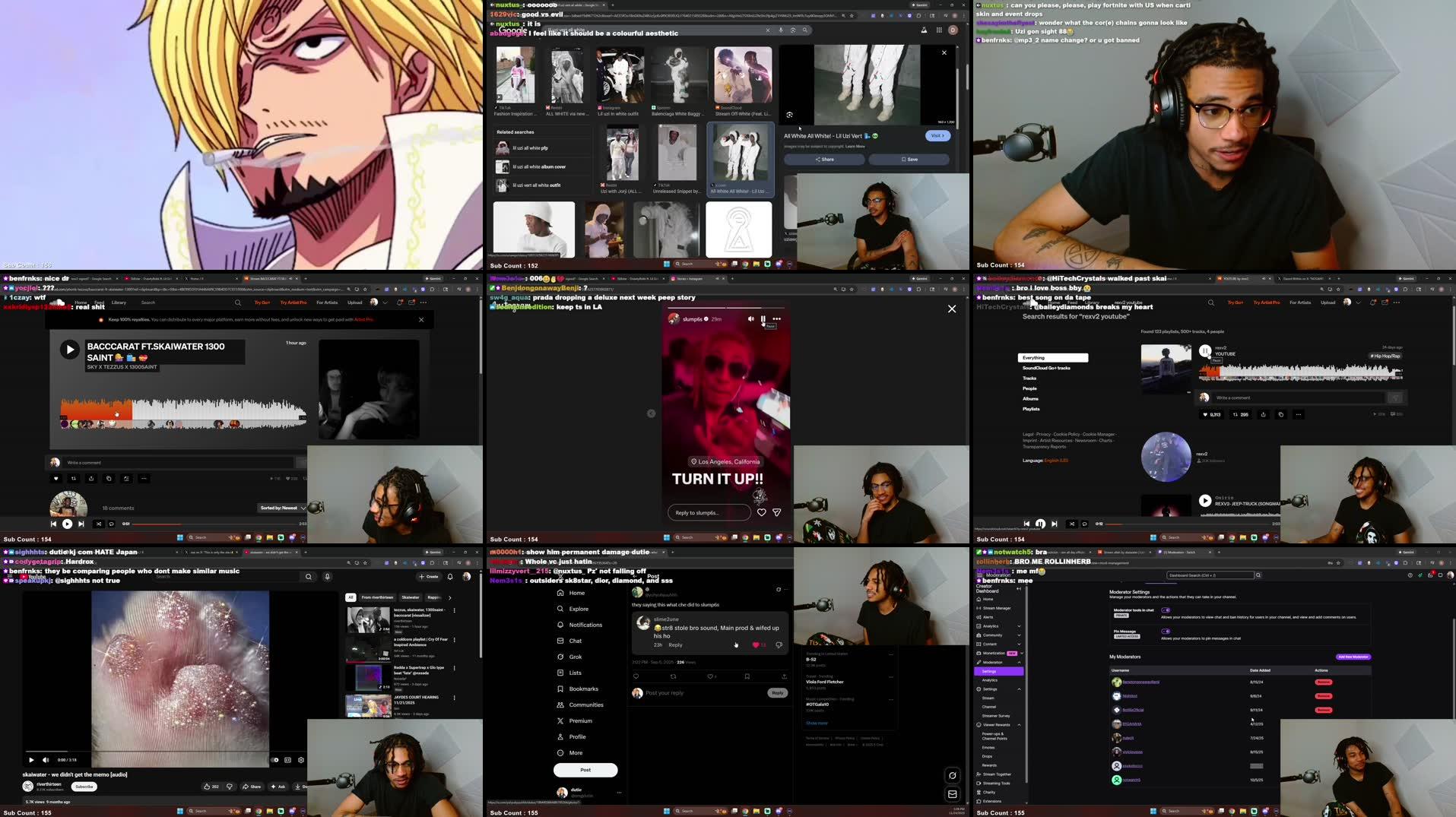Screen dimensions: 1456x817
Task: Share the Instagram story via the paper-plane icon
Action: (x=777, y=512)
